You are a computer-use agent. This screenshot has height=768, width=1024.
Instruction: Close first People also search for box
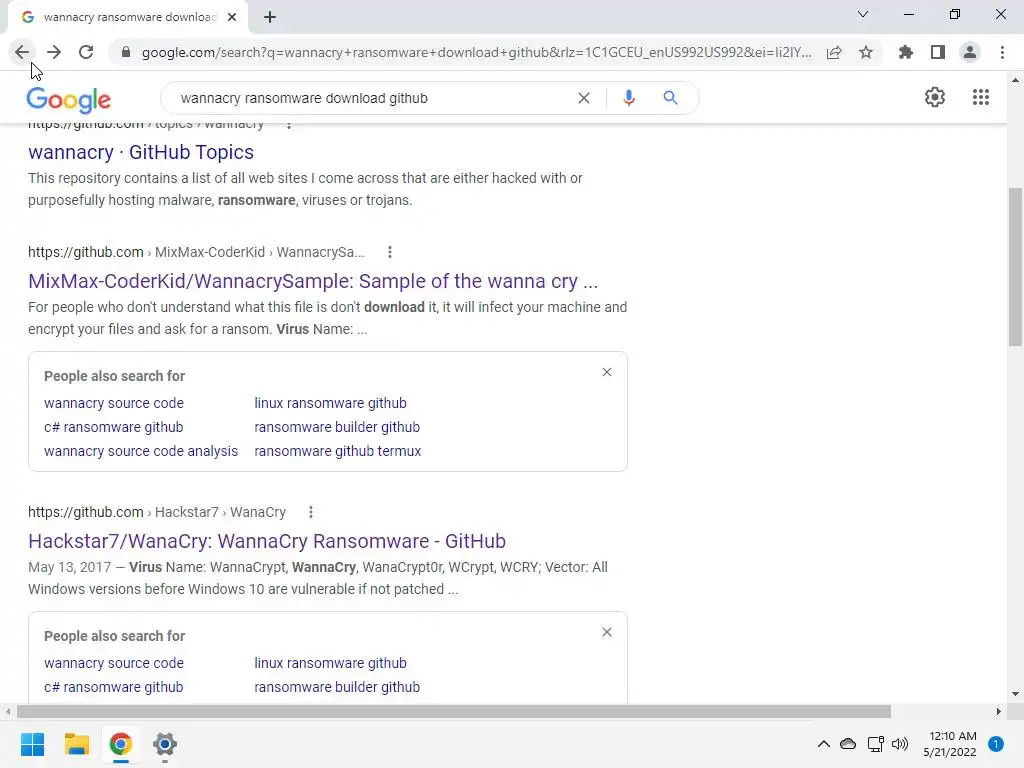pos(607,372)
